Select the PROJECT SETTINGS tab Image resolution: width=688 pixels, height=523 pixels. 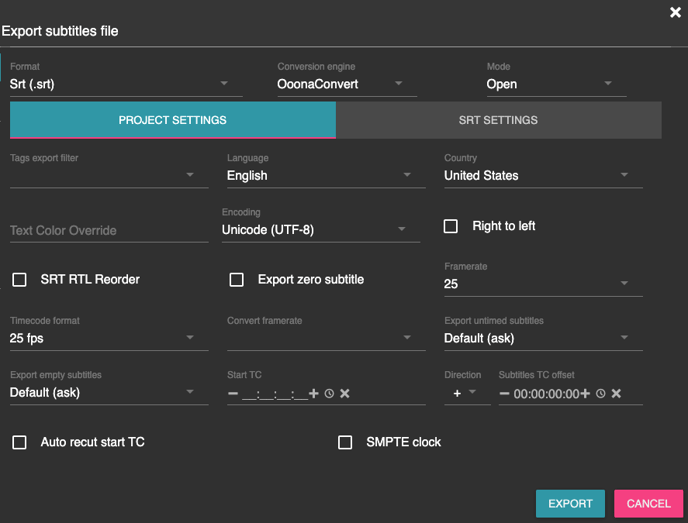pos(172,120)
